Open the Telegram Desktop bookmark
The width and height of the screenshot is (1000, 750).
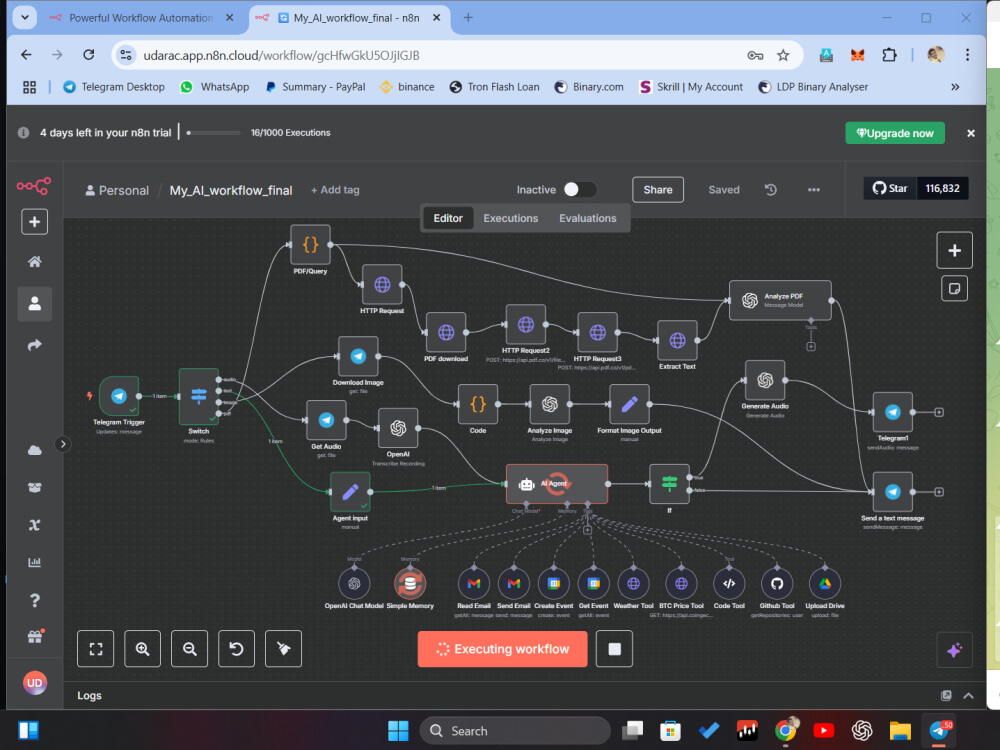point(114,87)
